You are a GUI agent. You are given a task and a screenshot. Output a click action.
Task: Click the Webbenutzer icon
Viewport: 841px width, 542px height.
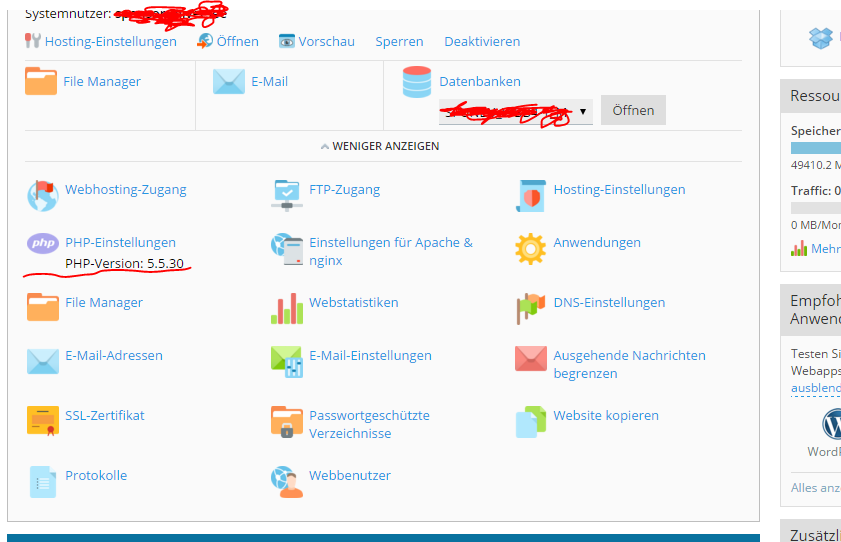point(287,481)
